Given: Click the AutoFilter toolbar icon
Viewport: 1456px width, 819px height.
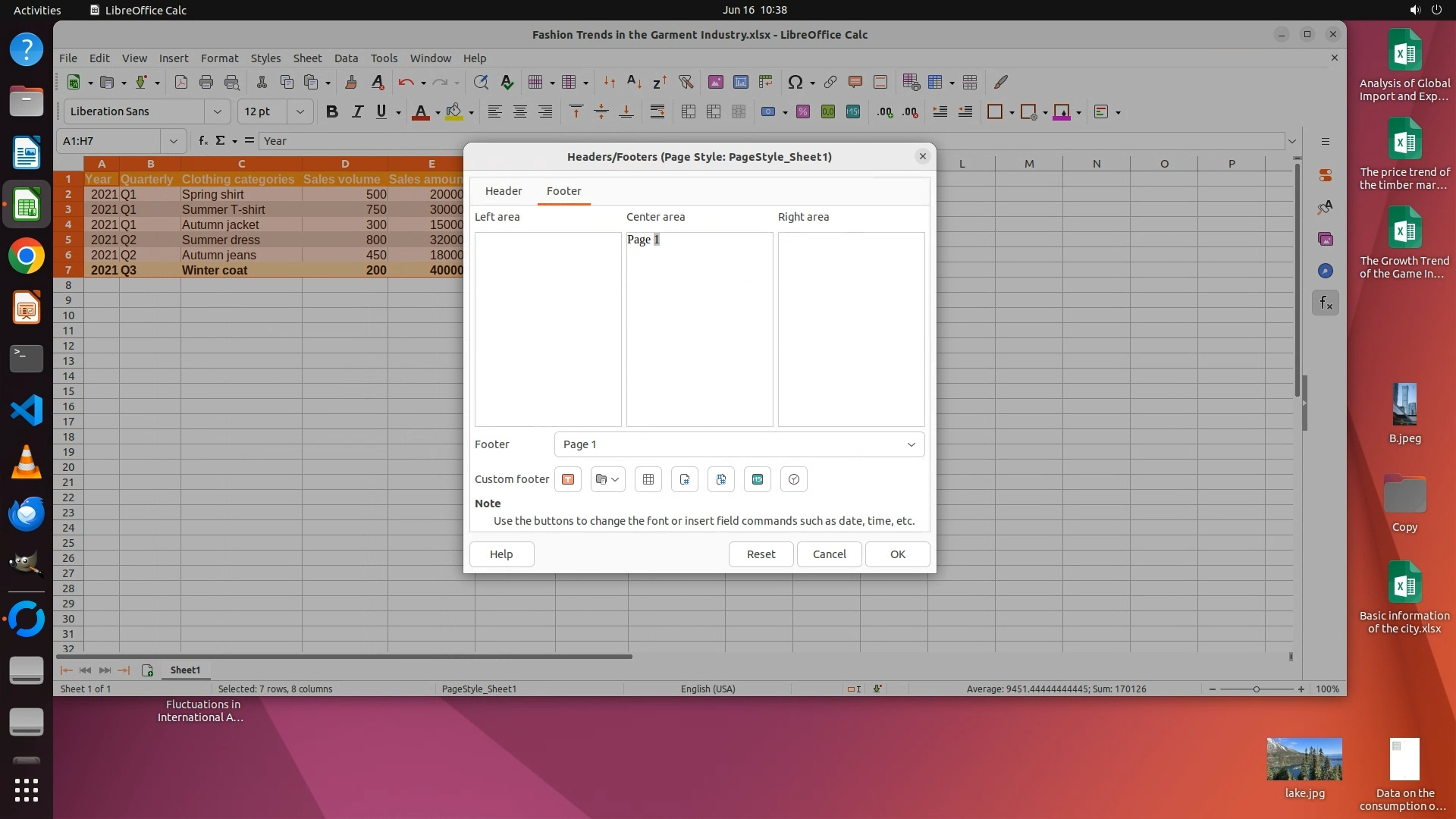Looking at the screenshot, I should click(686, 83).
